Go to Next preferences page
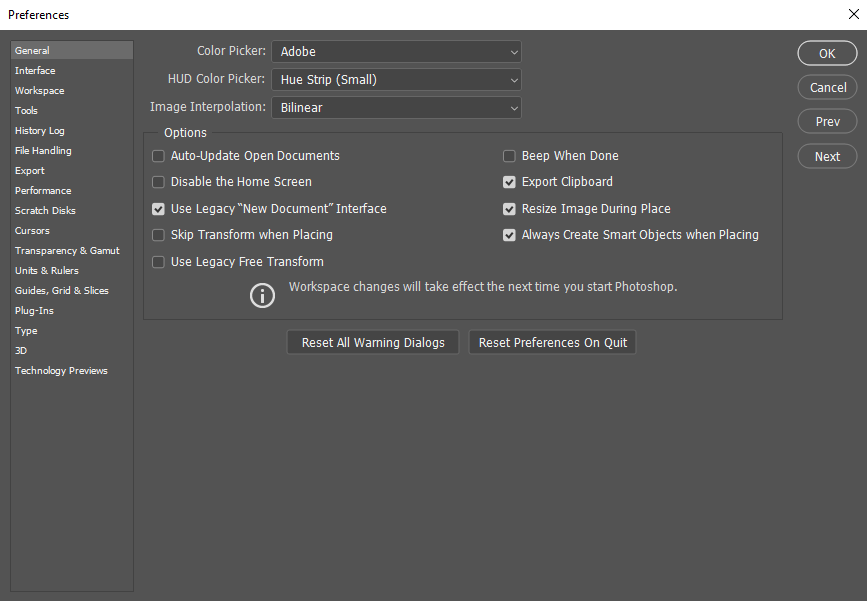 click(x=827, y=156)
